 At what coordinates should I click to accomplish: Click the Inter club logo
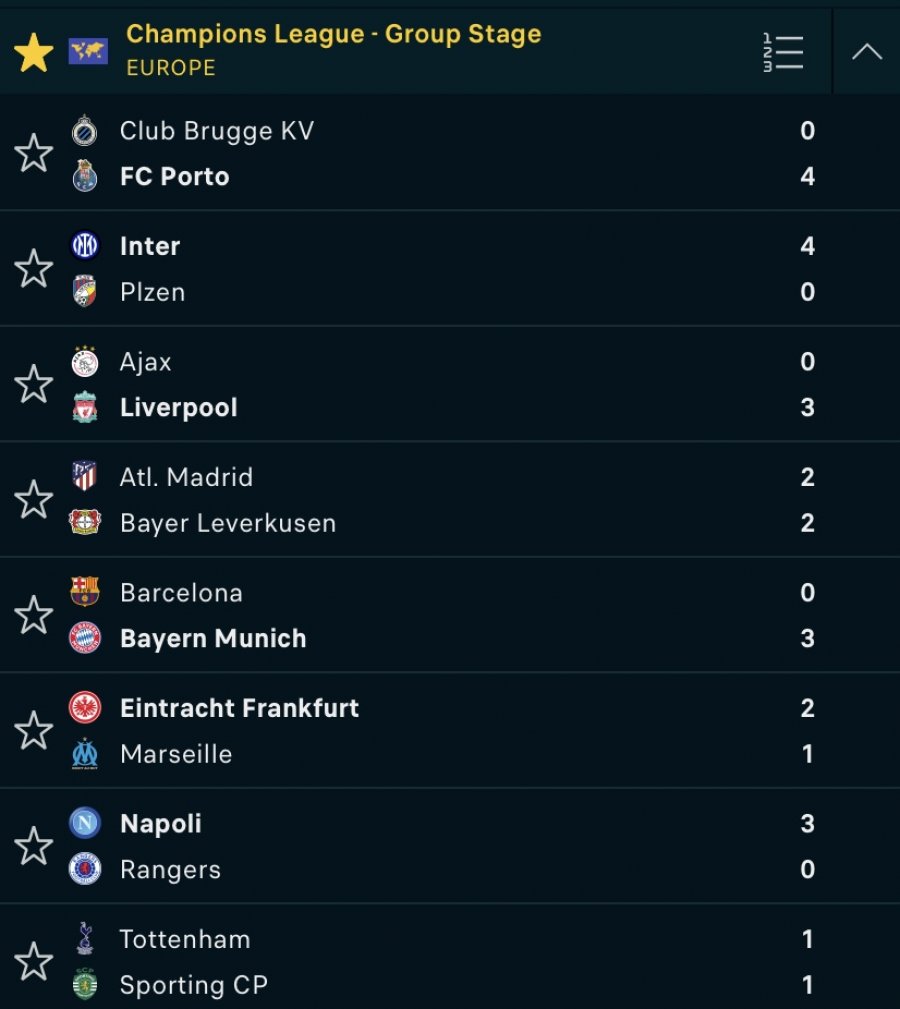(85, 245)
